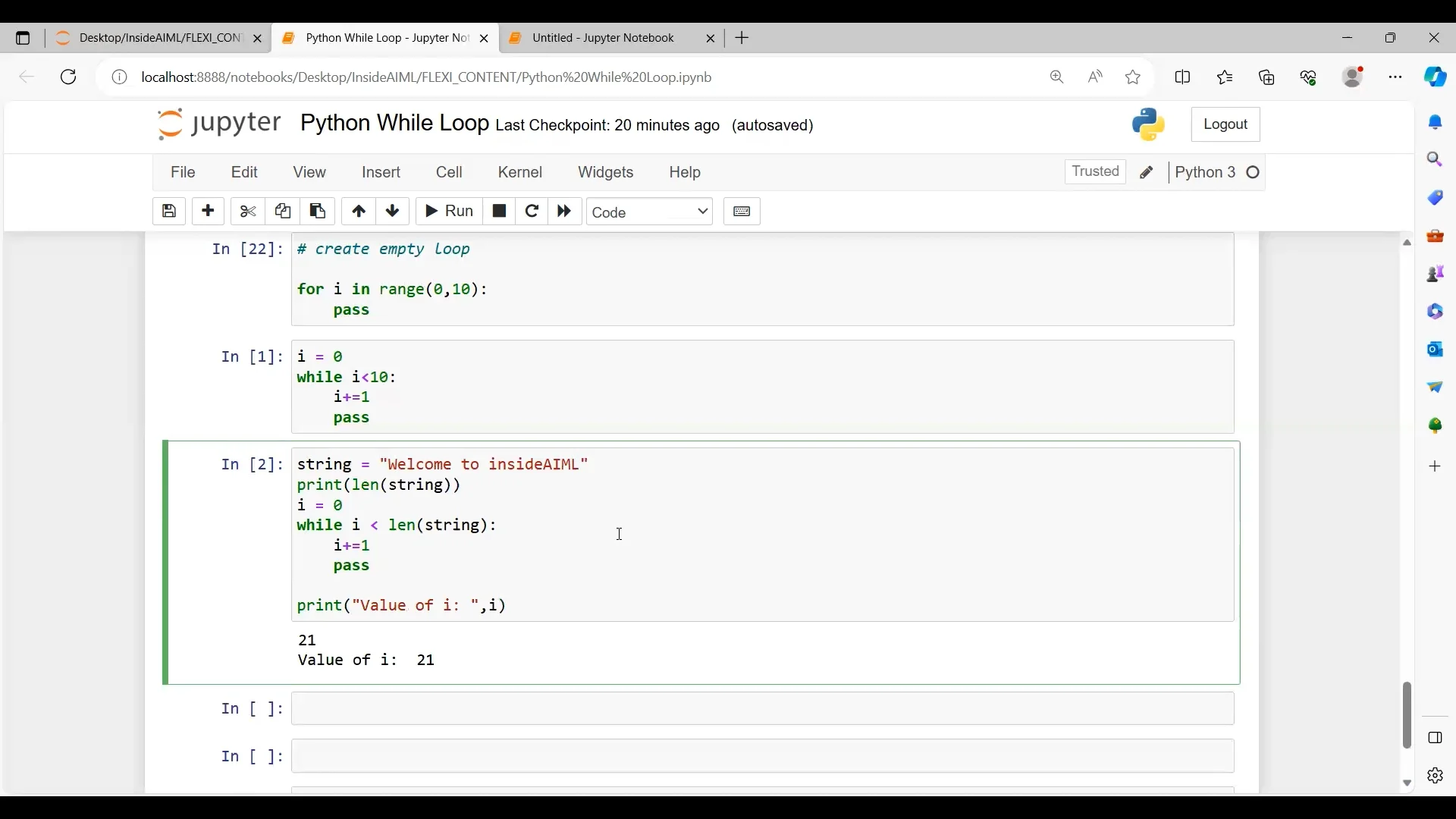Move the selected cell down
The width and height of the screenshot is (1456, 819).
coord(393,212)
